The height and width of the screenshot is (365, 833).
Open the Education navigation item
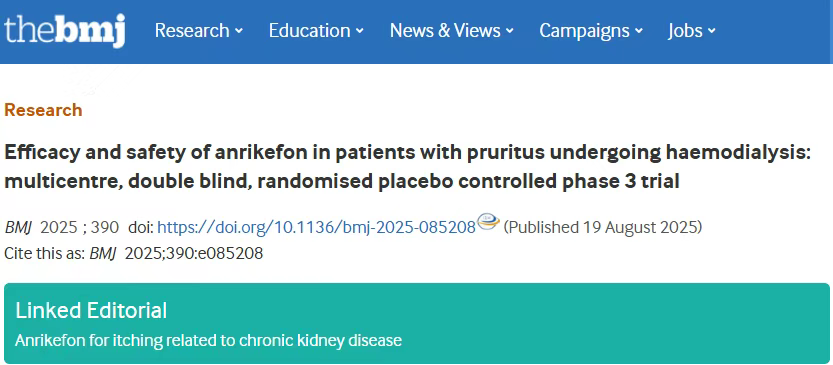click(310, 31)
